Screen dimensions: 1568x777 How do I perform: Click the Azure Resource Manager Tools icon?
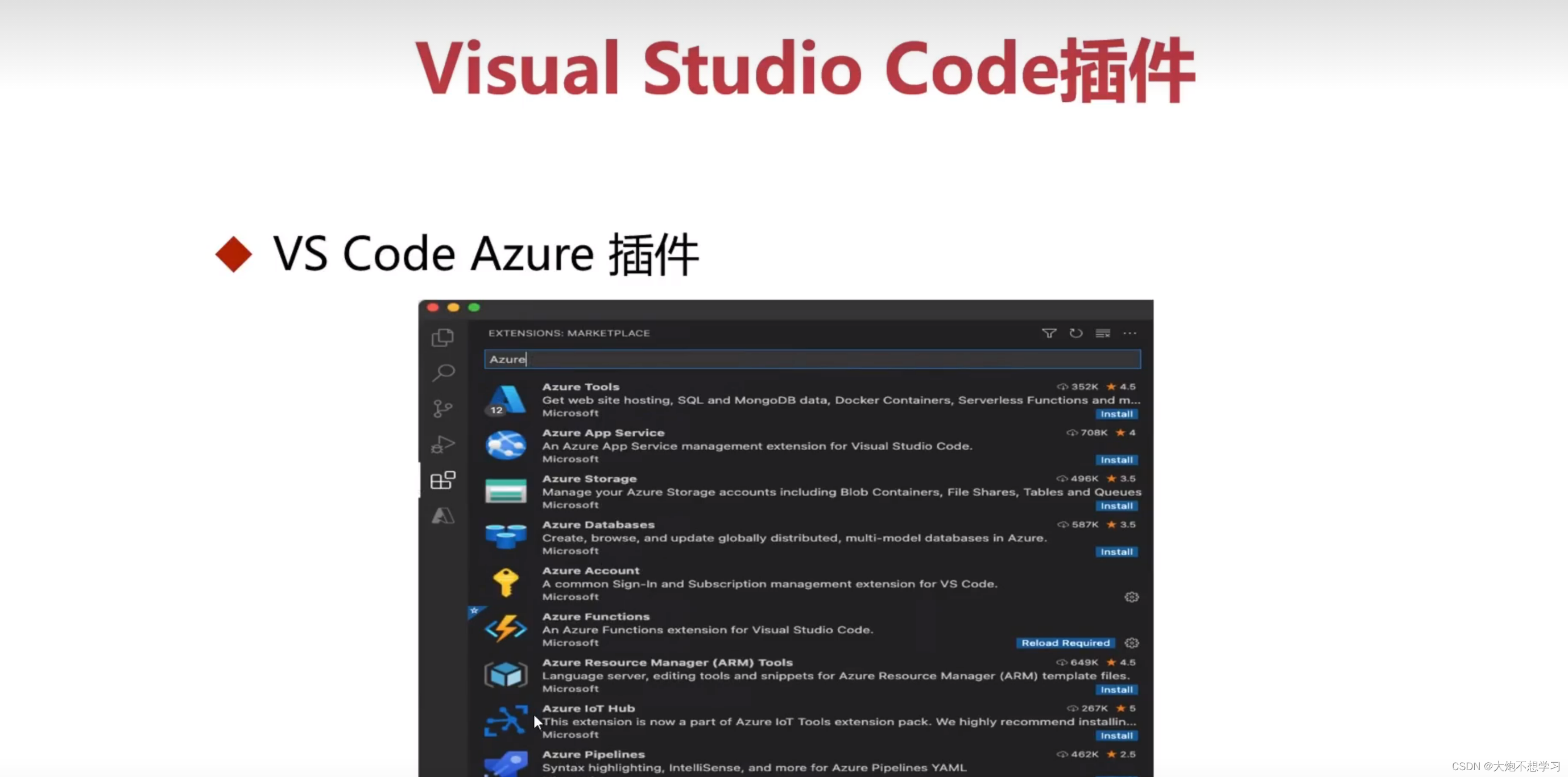[505, 675]
